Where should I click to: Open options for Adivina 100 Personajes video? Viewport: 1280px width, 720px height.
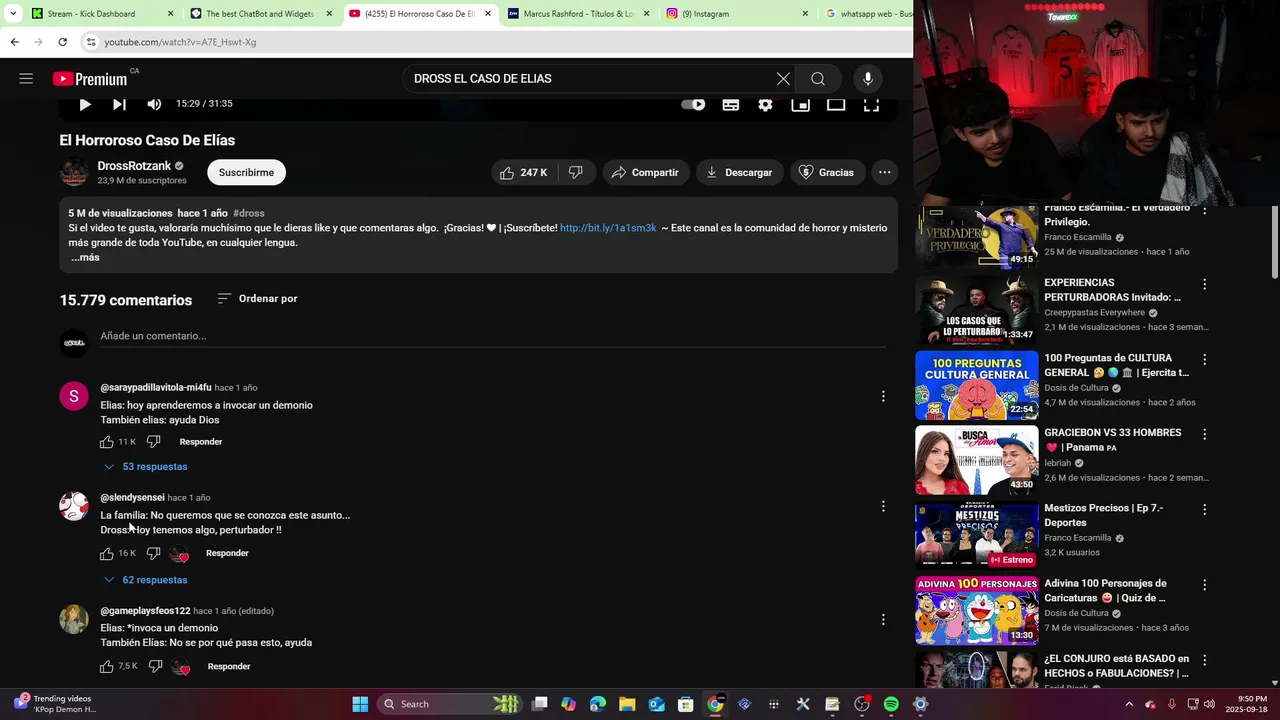1204,585
